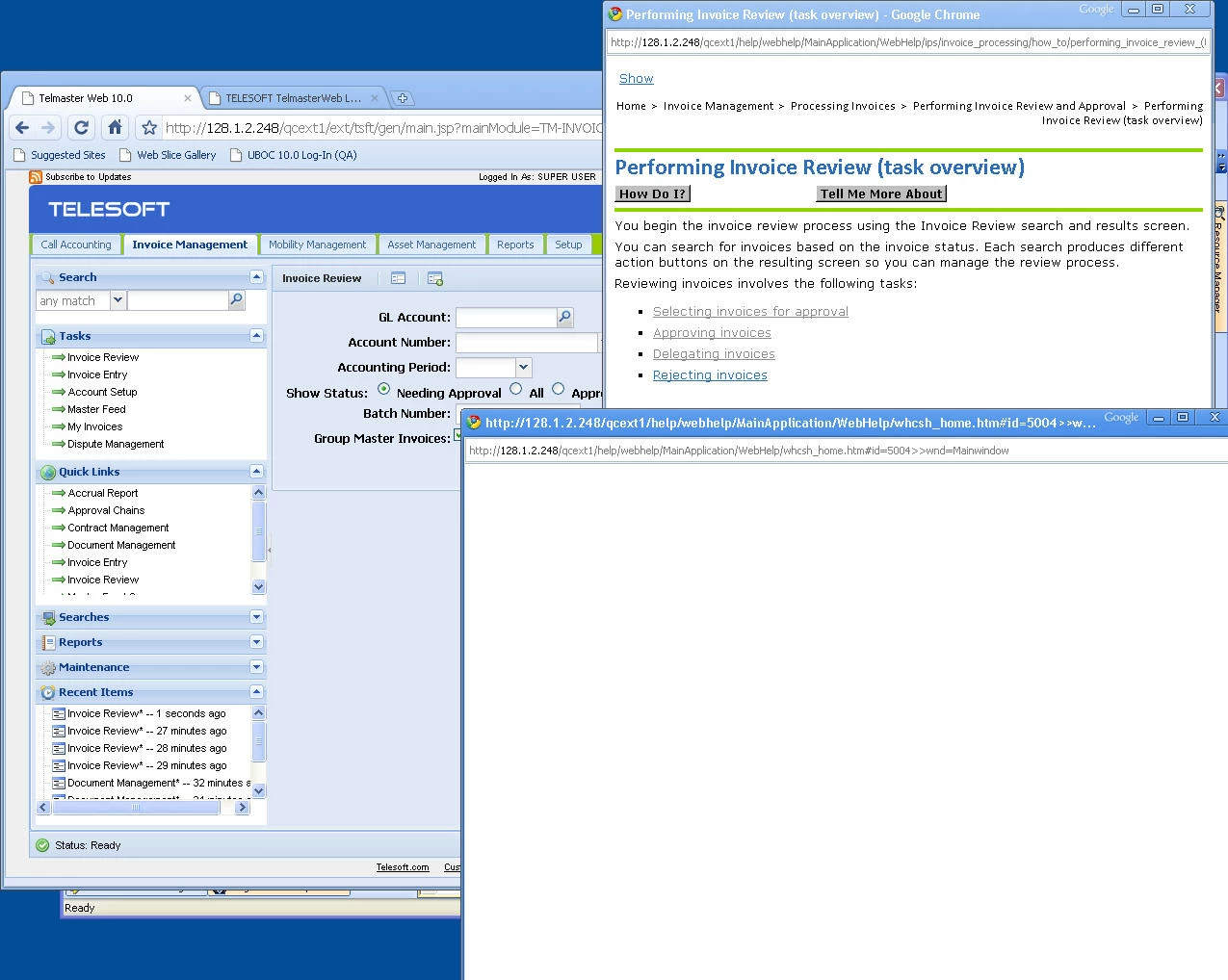The width and height of the screenshot is (1228, 980).
Task: Run the sidebar search magnifier button
Action: (x=236, y=300)
